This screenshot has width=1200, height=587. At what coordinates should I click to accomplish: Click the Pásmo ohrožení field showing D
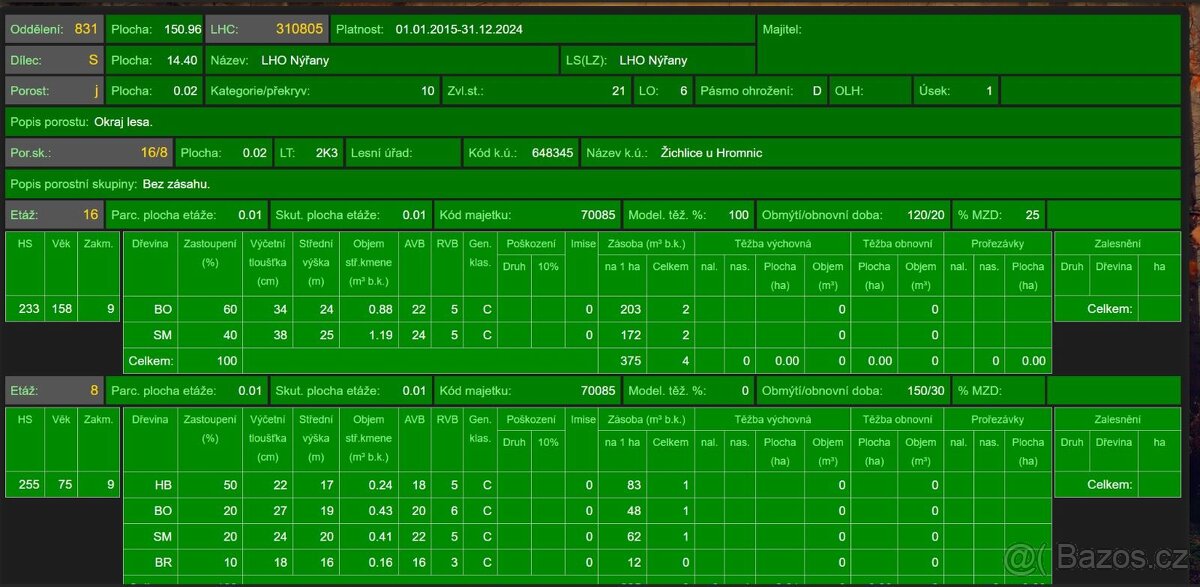click(762, 91)
